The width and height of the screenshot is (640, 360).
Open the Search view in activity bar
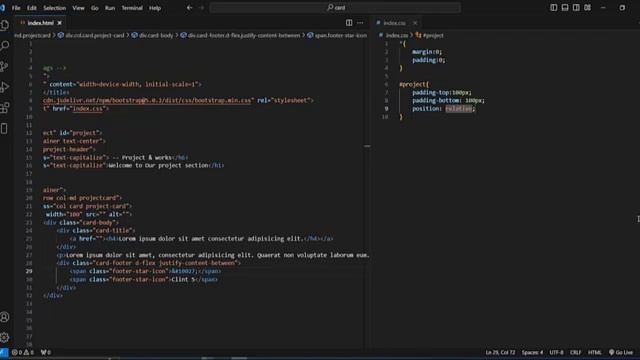5,46
